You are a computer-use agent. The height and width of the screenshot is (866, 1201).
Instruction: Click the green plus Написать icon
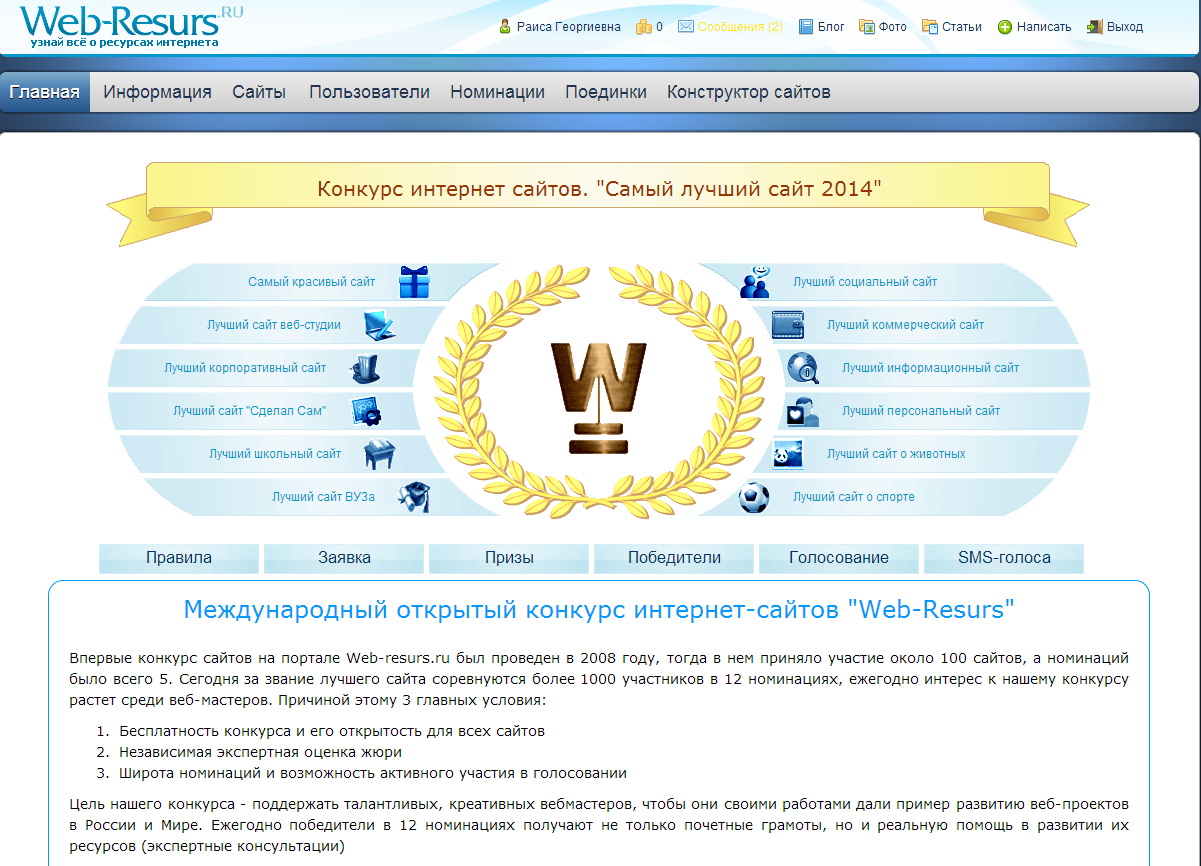tap(1005, 27)
